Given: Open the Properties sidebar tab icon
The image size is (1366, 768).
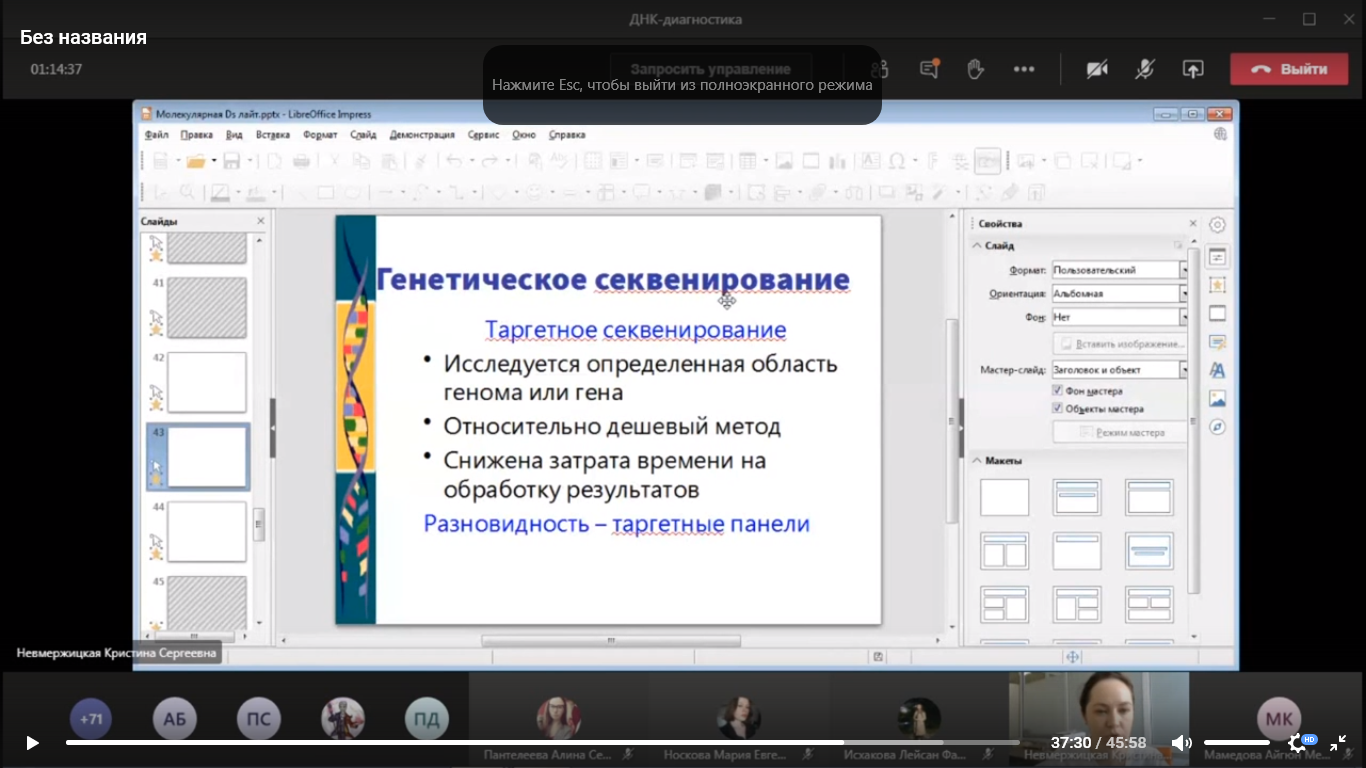Looking at the screenshot, I should click(1217, 257).
